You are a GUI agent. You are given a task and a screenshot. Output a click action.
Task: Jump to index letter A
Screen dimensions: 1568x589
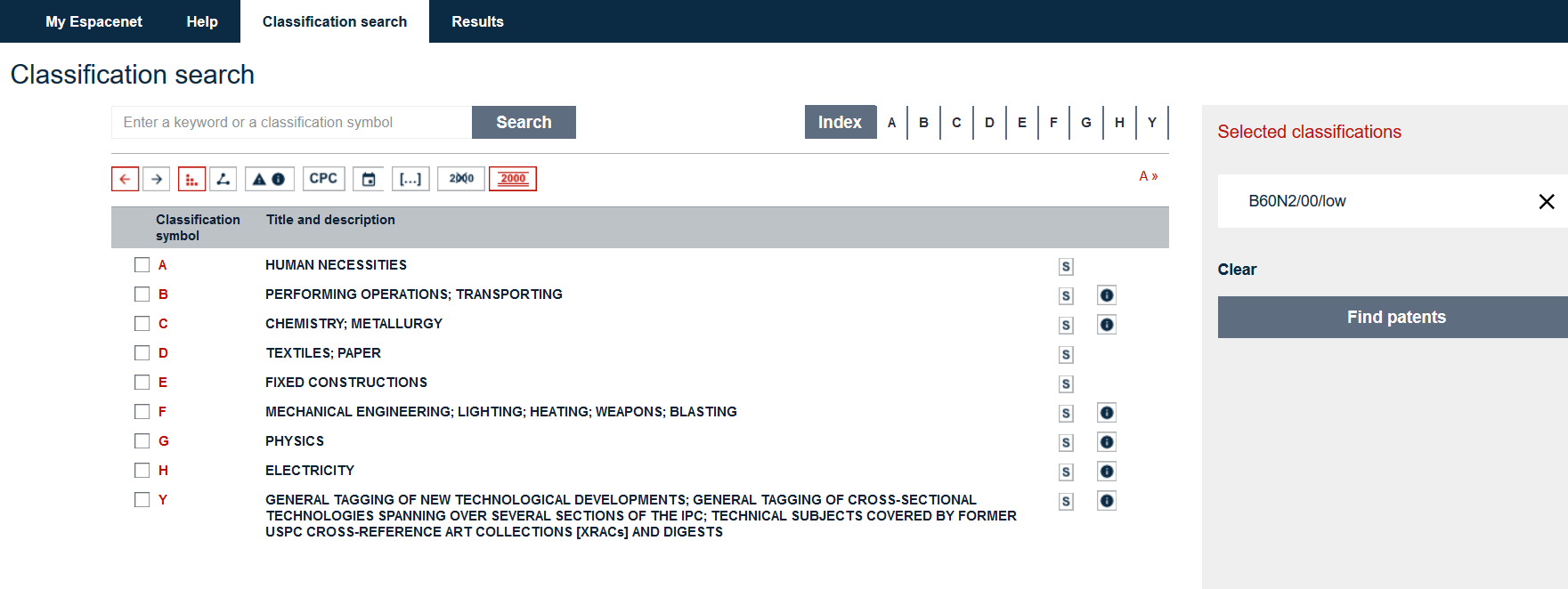click(x=891, y=123)
